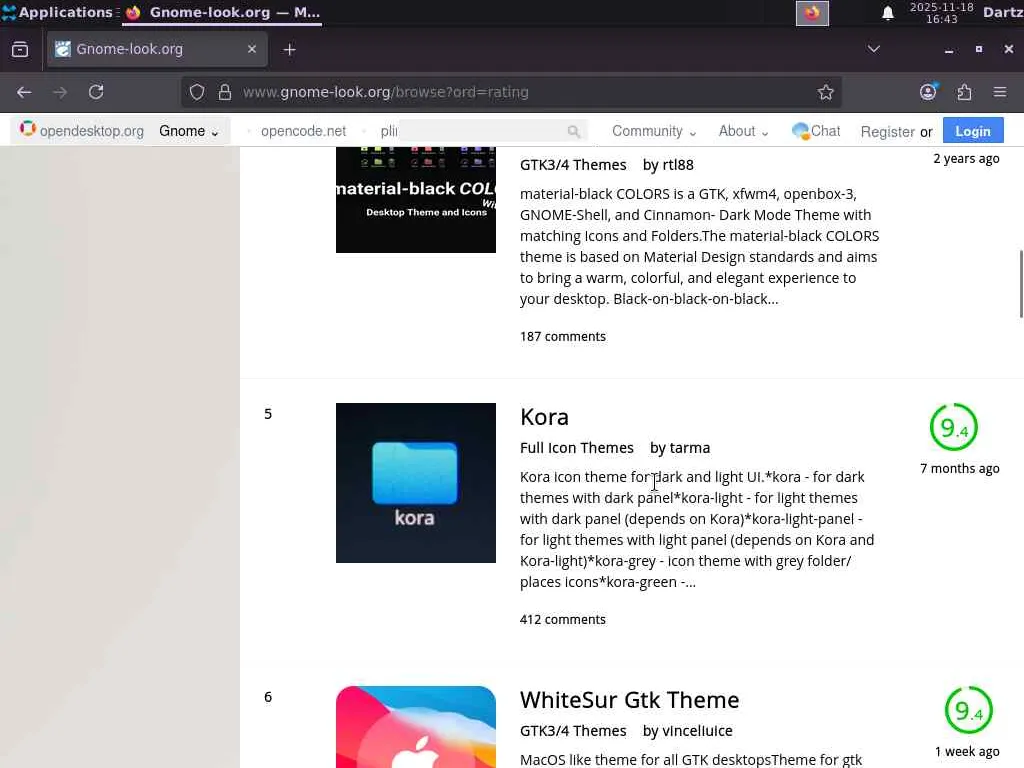
Task: Open the Firefox hamburger menu
Action: point(1000,92)
